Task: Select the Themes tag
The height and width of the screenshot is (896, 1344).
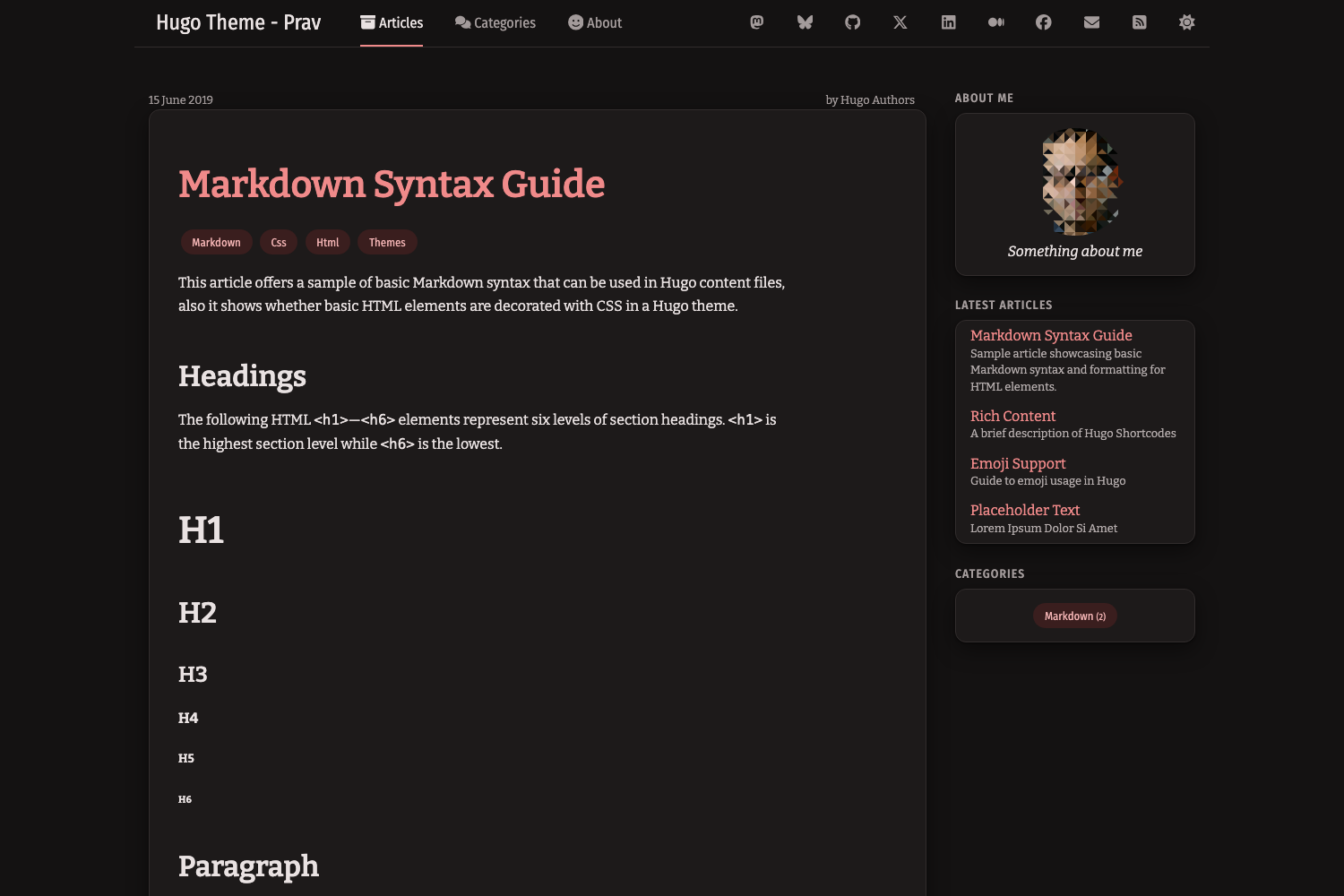Action: click(387, 242)
